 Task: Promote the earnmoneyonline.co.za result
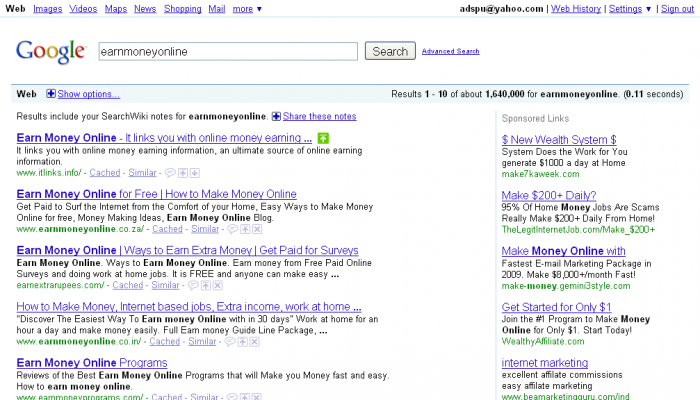pyautogui.click(x=245, y=229)
